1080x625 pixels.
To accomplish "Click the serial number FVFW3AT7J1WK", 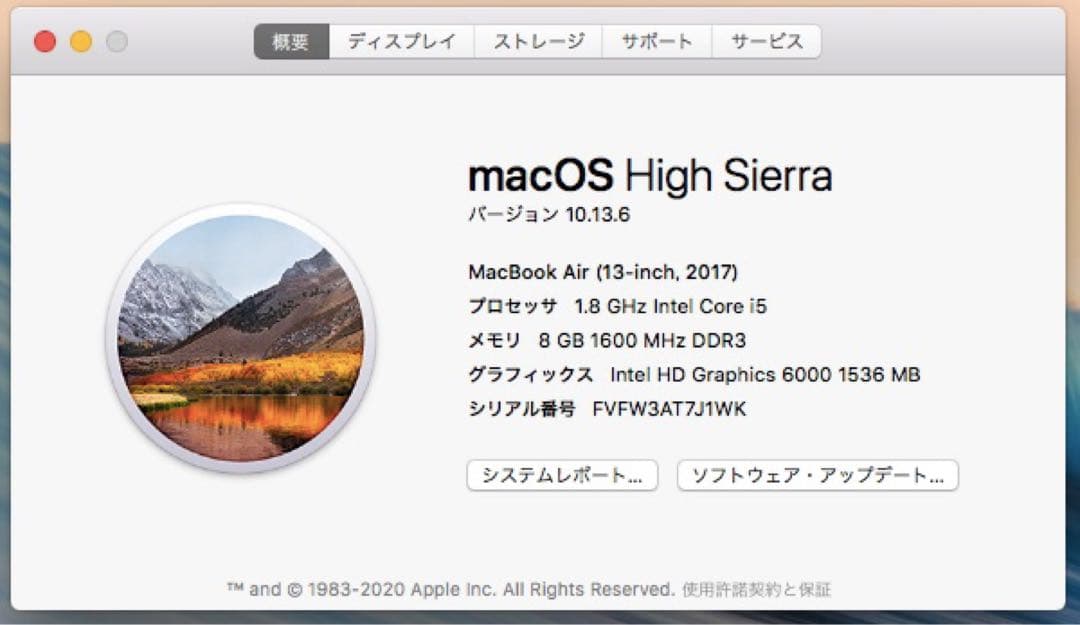I will [669, 409].
